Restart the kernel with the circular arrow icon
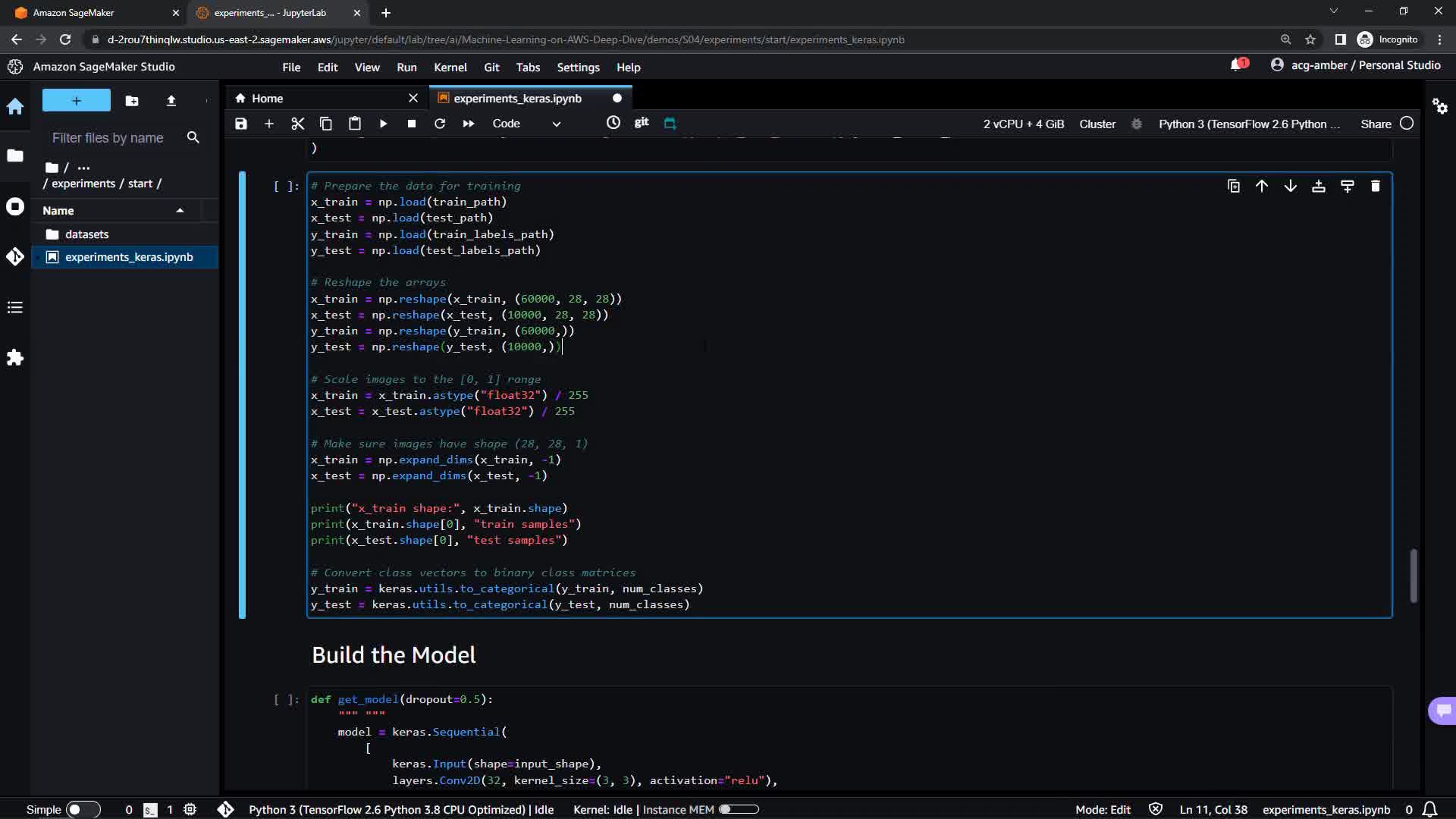 [440, 124]
